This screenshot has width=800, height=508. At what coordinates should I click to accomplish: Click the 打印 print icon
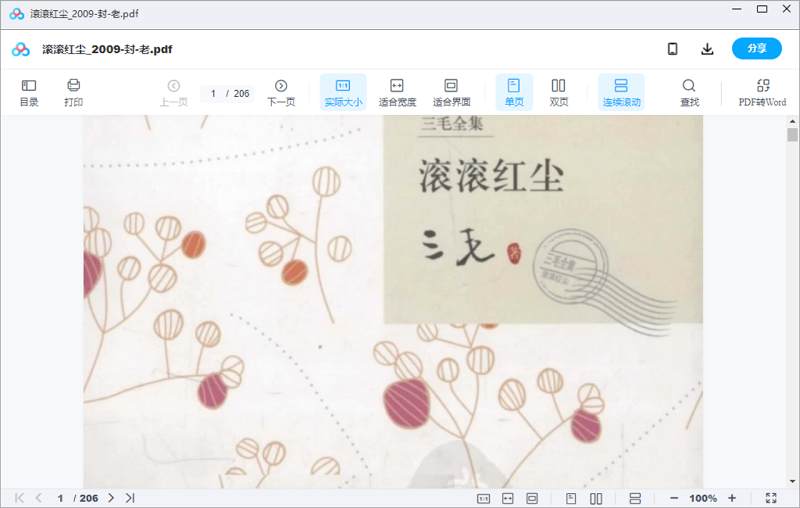pos(73,92)
